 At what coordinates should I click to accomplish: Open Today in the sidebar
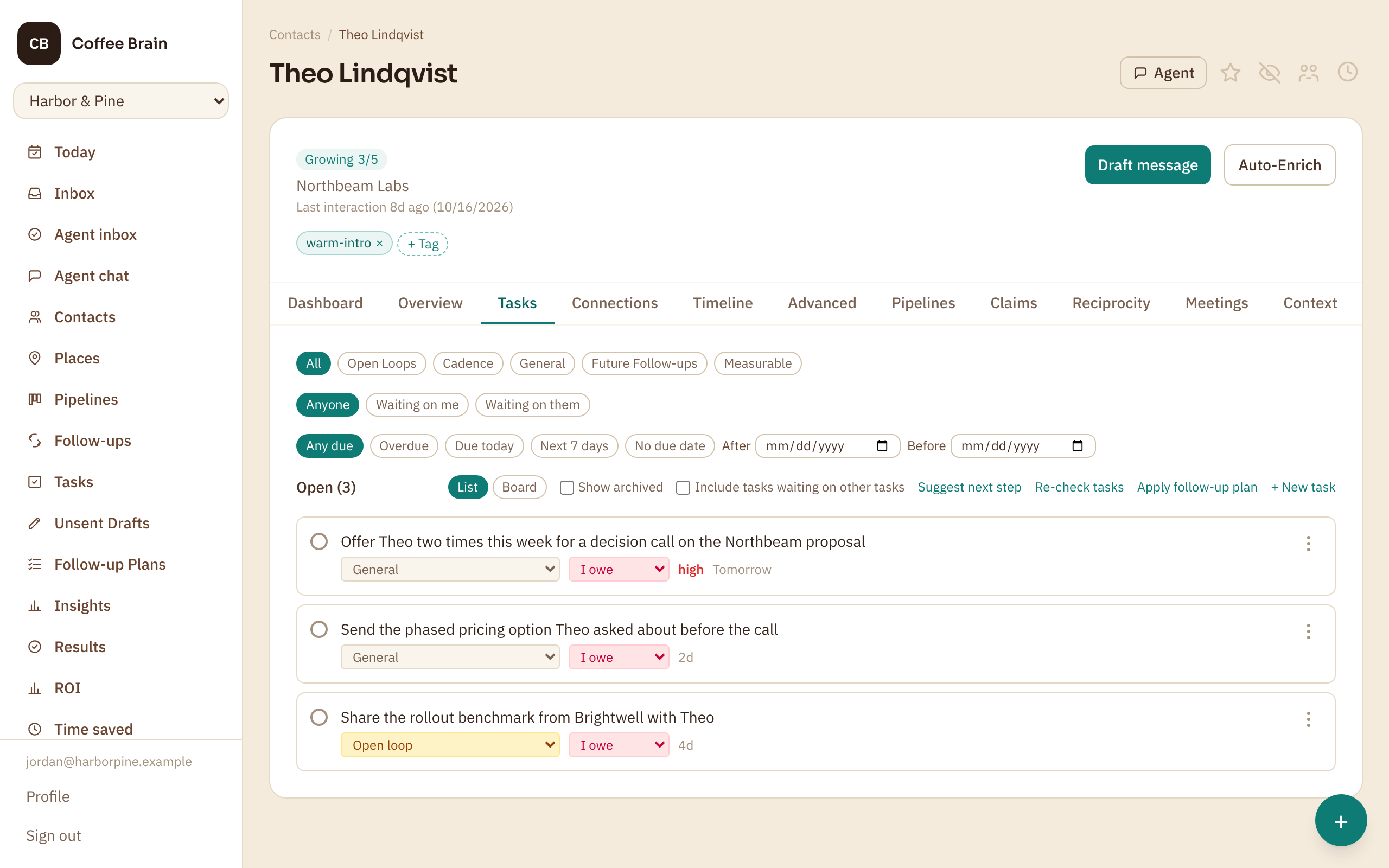[120, 152]
